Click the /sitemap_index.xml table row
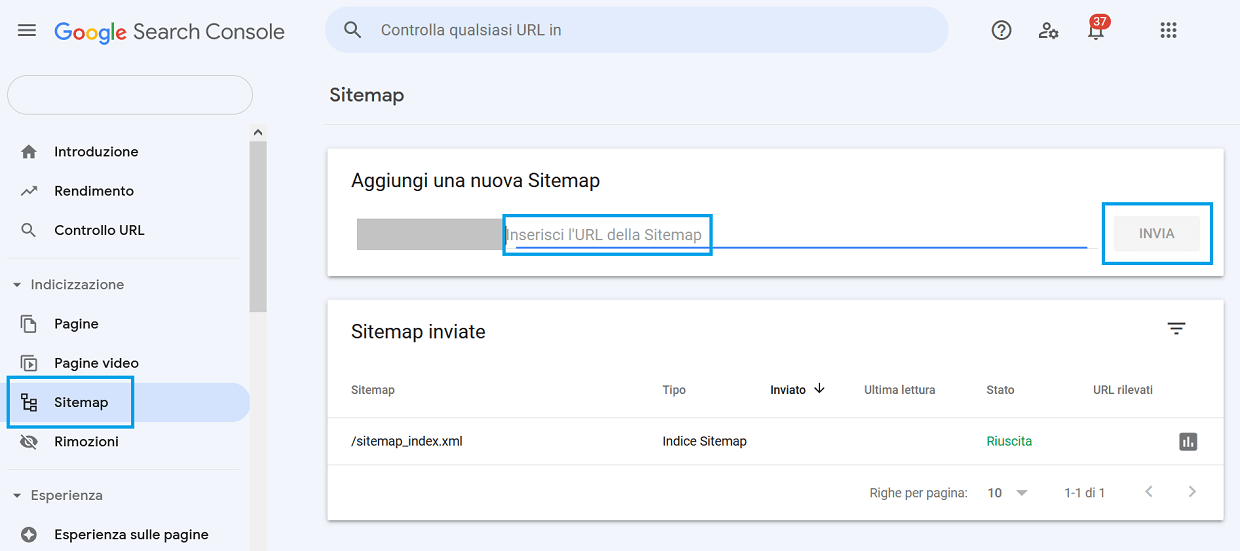This screenshot has width=1240, height=551. click(775, 441)
